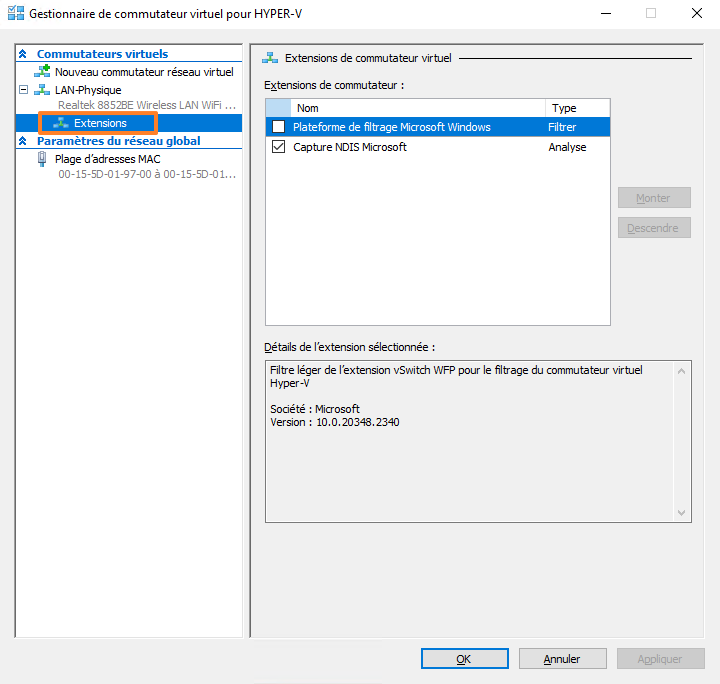The height and width of the screenshot is (684, 720).
Task: Collapse the Paramètres du réseau global chevron
Action: click(x=23, y=141)
